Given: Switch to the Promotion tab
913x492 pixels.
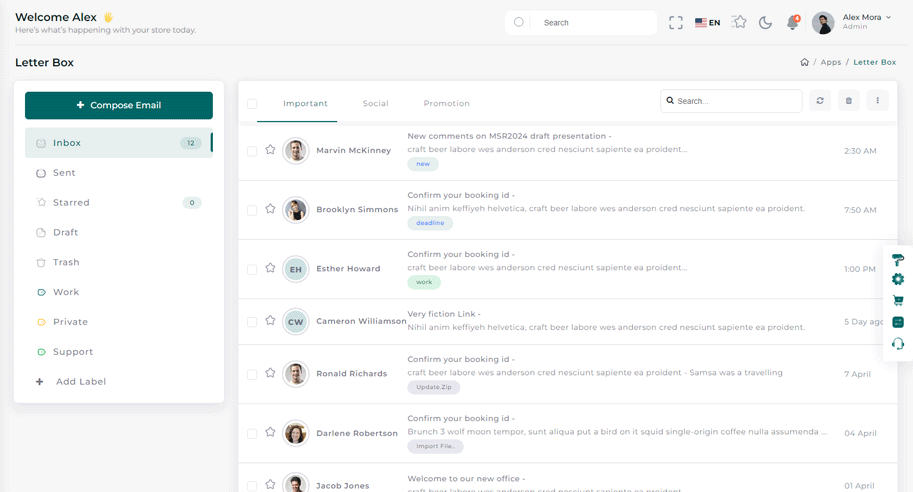Looking at the screenshot, I should pos(446,104).
